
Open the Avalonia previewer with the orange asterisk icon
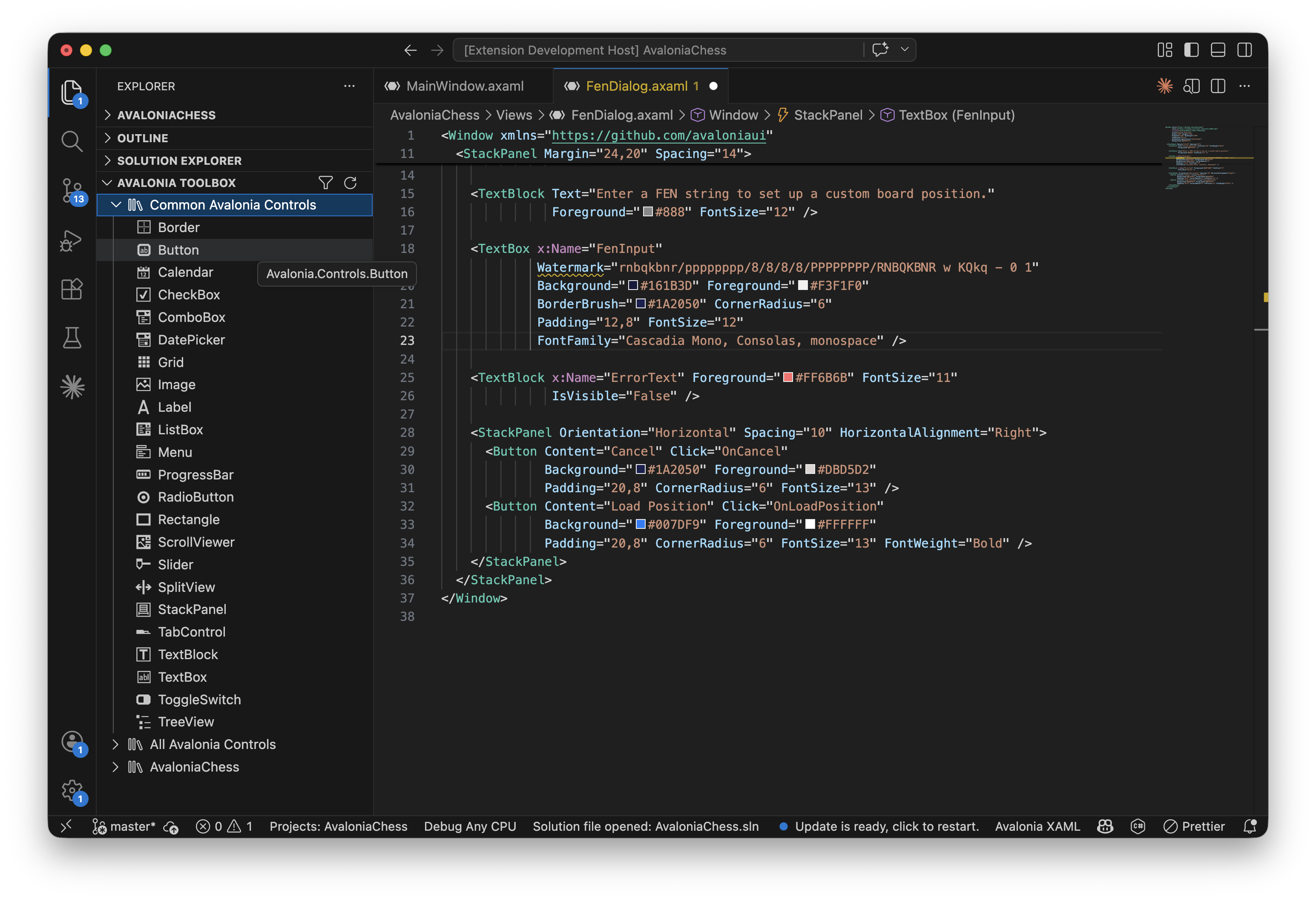click(x=1164, y=86)
